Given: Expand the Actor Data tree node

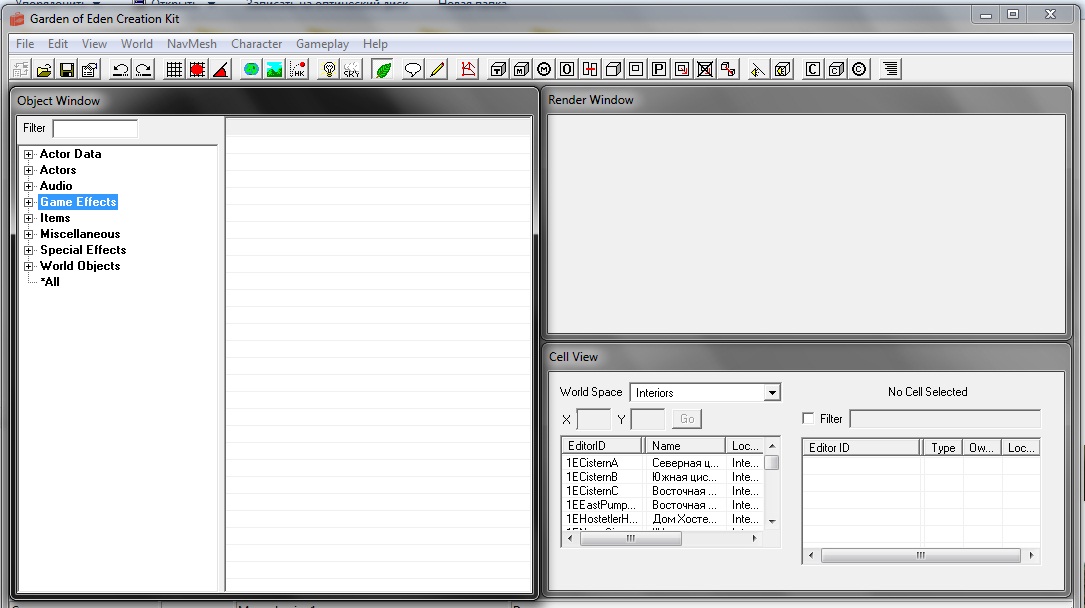Looking at the screenshot, I should (x=28, y=154).
